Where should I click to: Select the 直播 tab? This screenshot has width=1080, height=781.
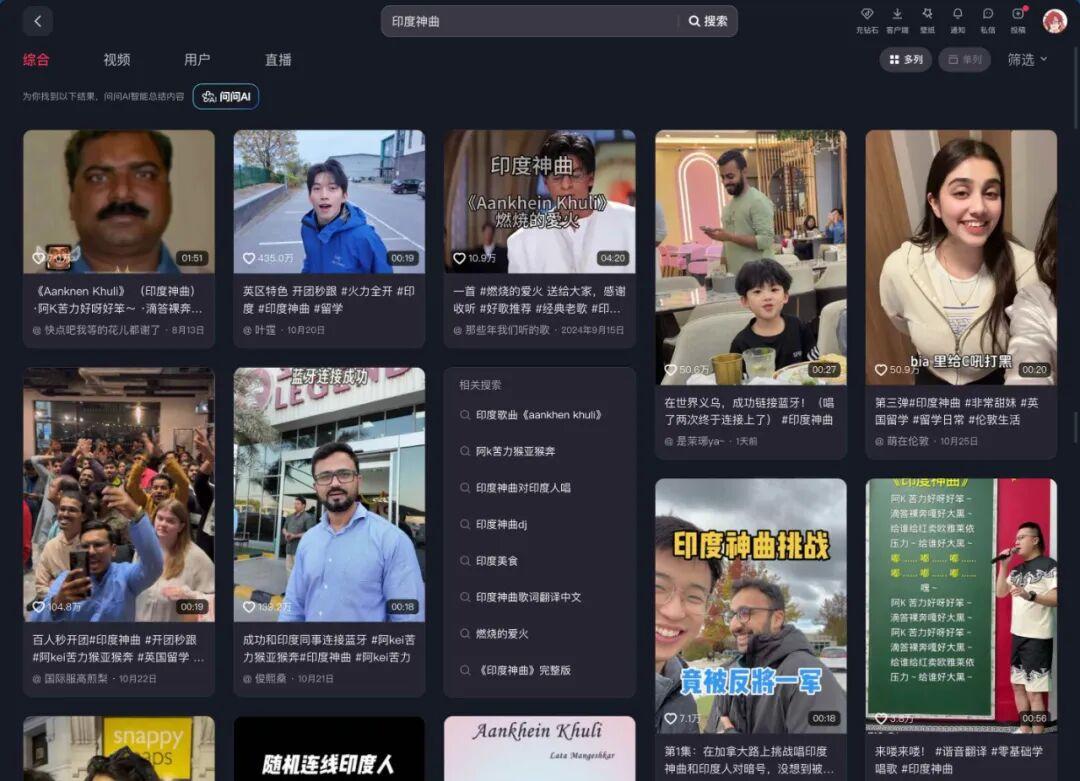coord(278,60)
